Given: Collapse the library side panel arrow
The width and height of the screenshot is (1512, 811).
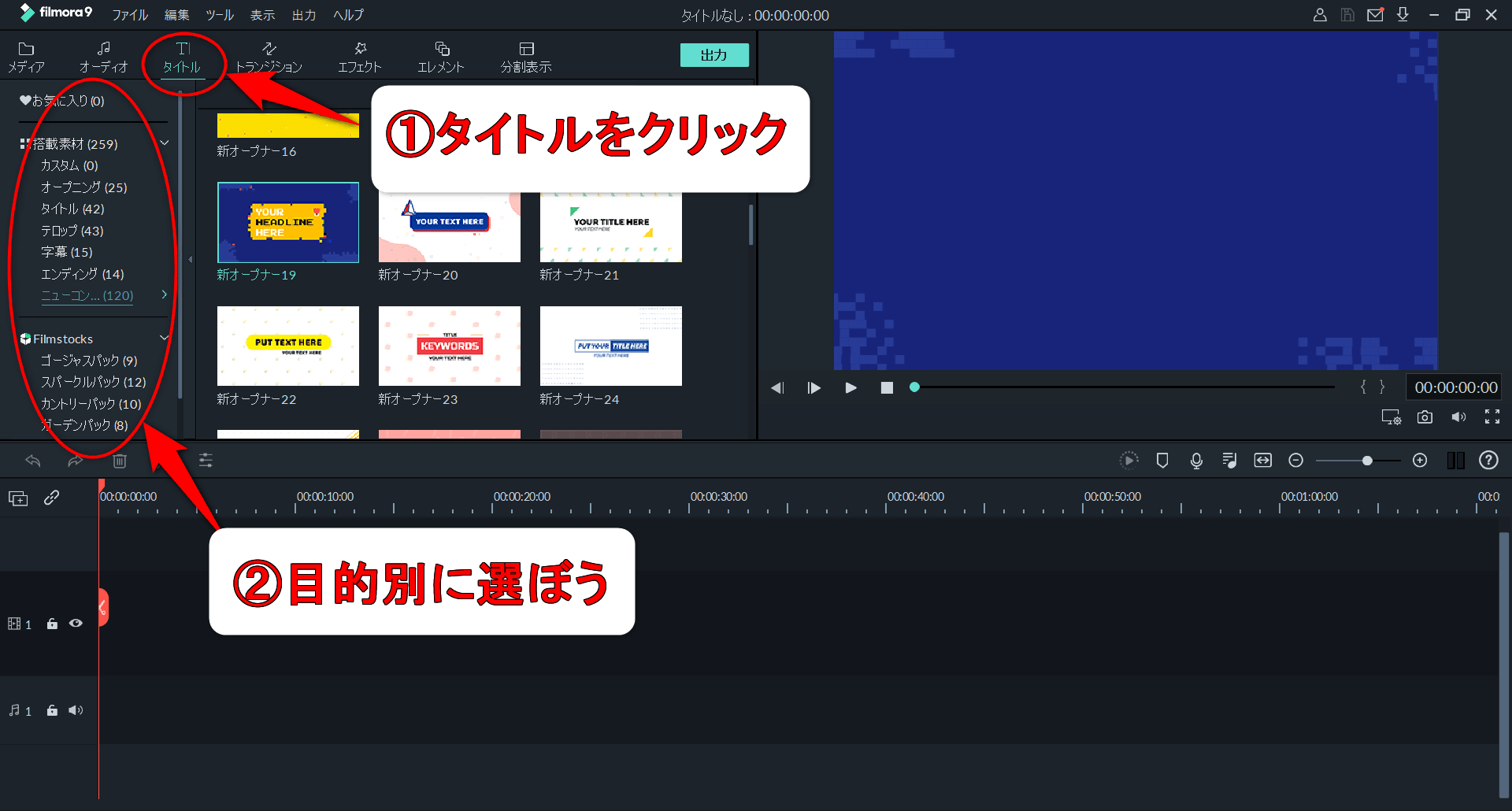Looking at the screenshot, I should (x=190, y=259).
